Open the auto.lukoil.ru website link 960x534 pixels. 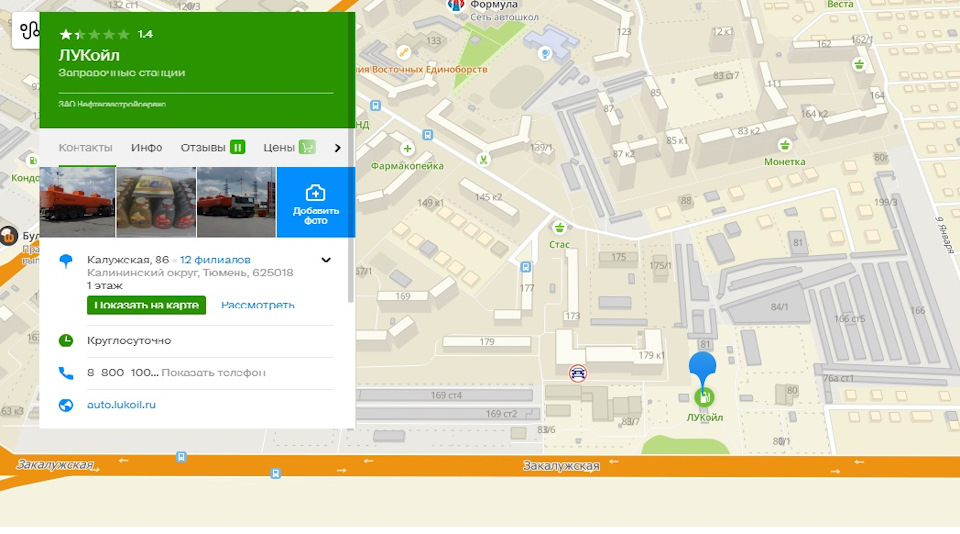pyautogui.click(x=121, y=405)
